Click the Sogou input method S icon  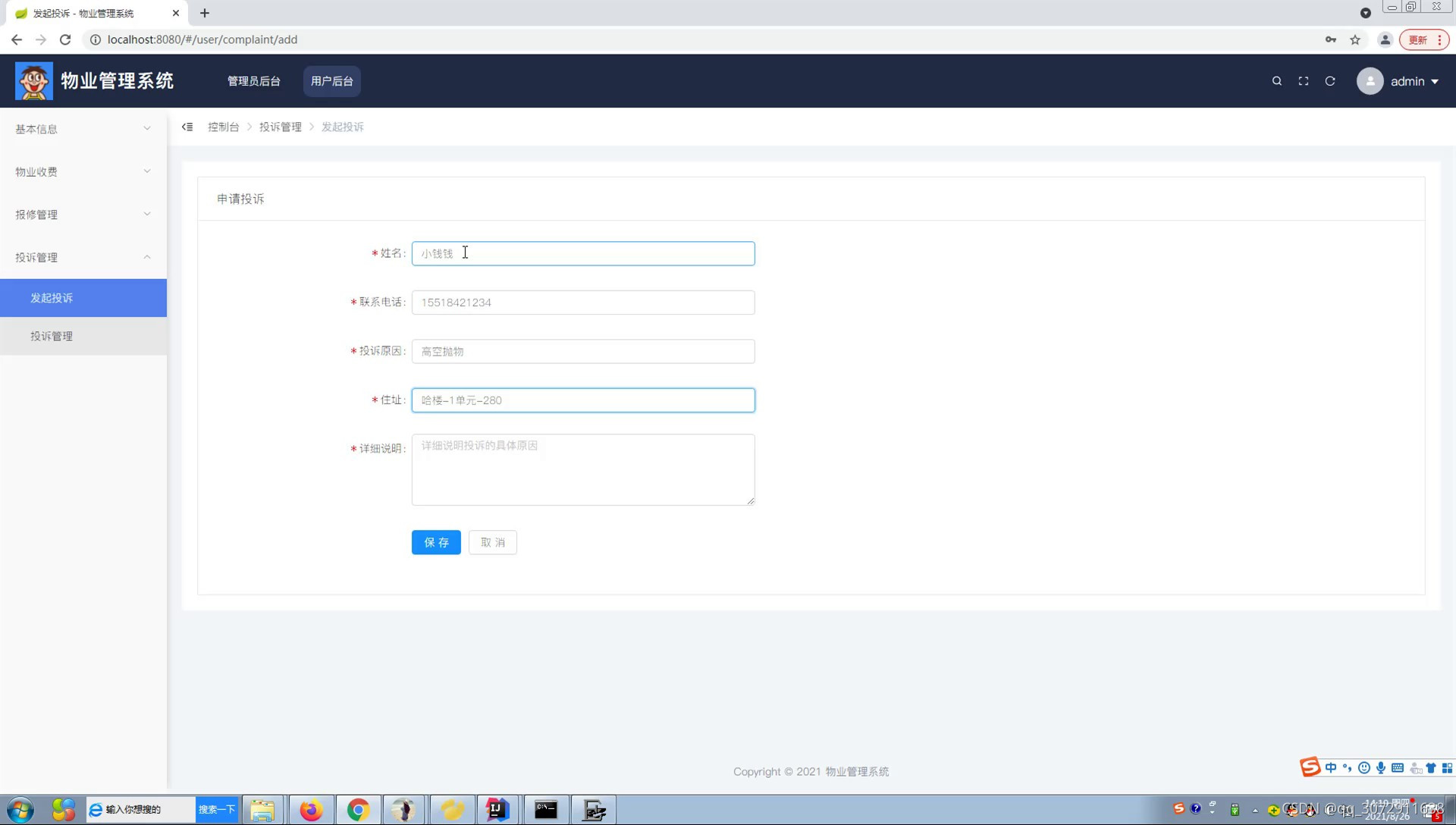point(1310,767)
